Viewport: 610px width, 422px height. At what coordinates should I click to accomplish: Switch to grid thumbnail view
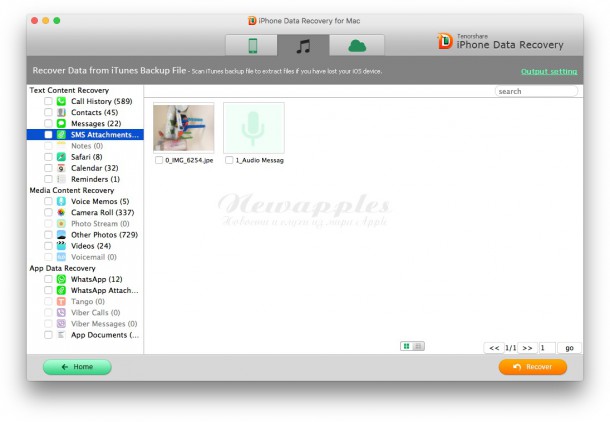[x=407, y=346]
